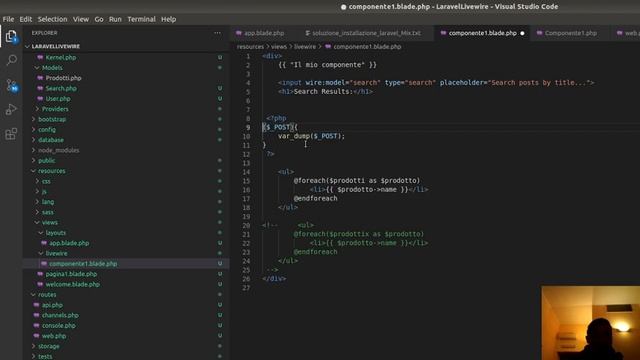Expand the database folder

point(51,140)
